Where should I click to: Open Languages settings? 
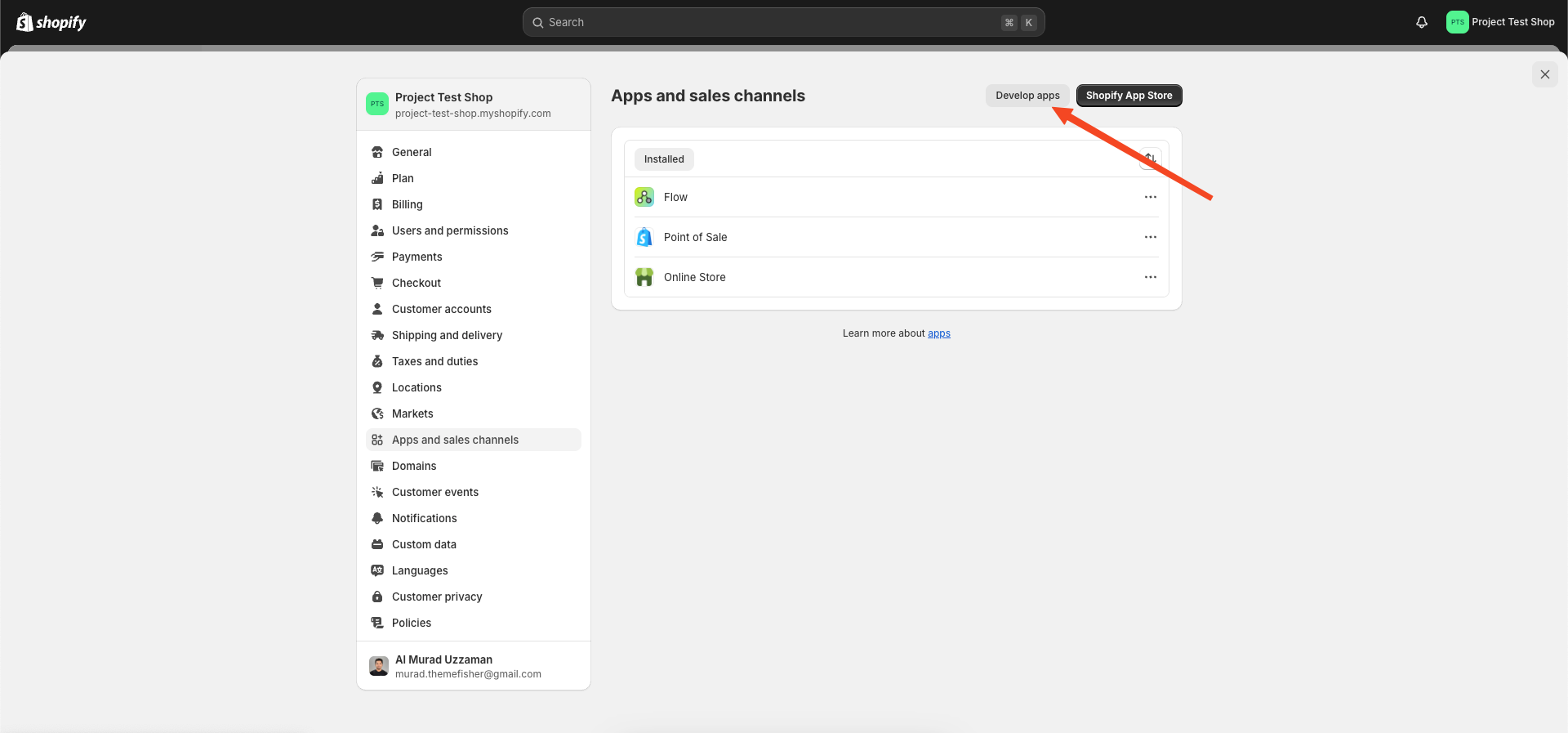tap(474, 570)
